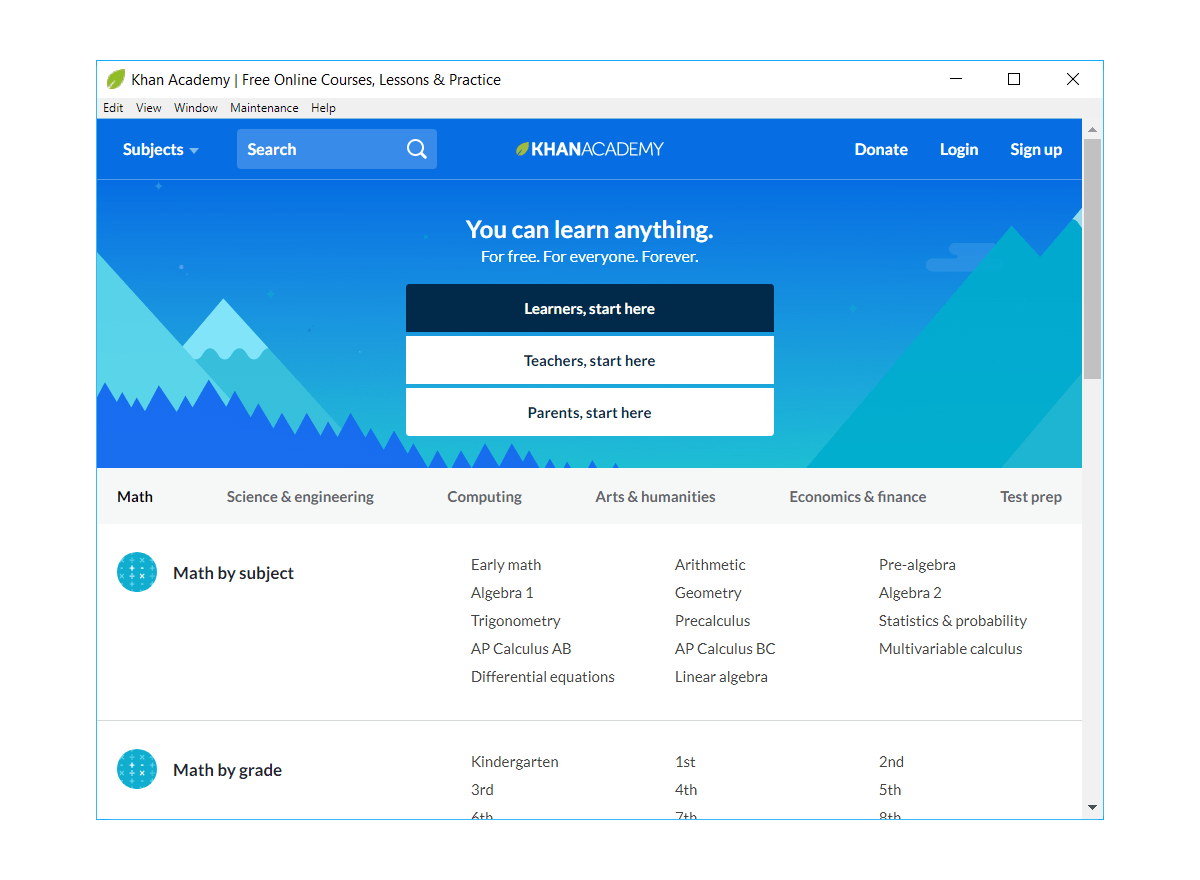Open the Help menu

pyautogui.click(x=323, y=108)
